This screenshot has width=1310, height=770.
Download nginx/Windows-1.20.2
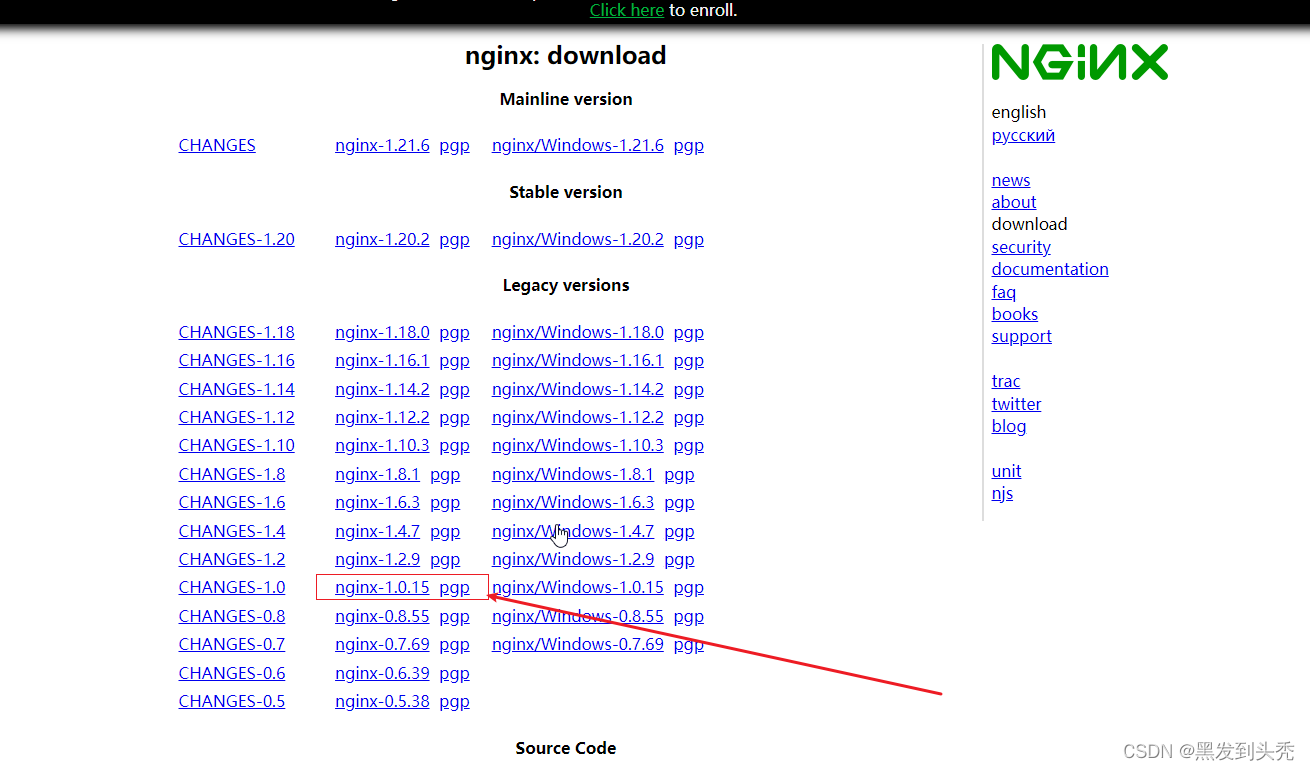[x=578, y=239]
